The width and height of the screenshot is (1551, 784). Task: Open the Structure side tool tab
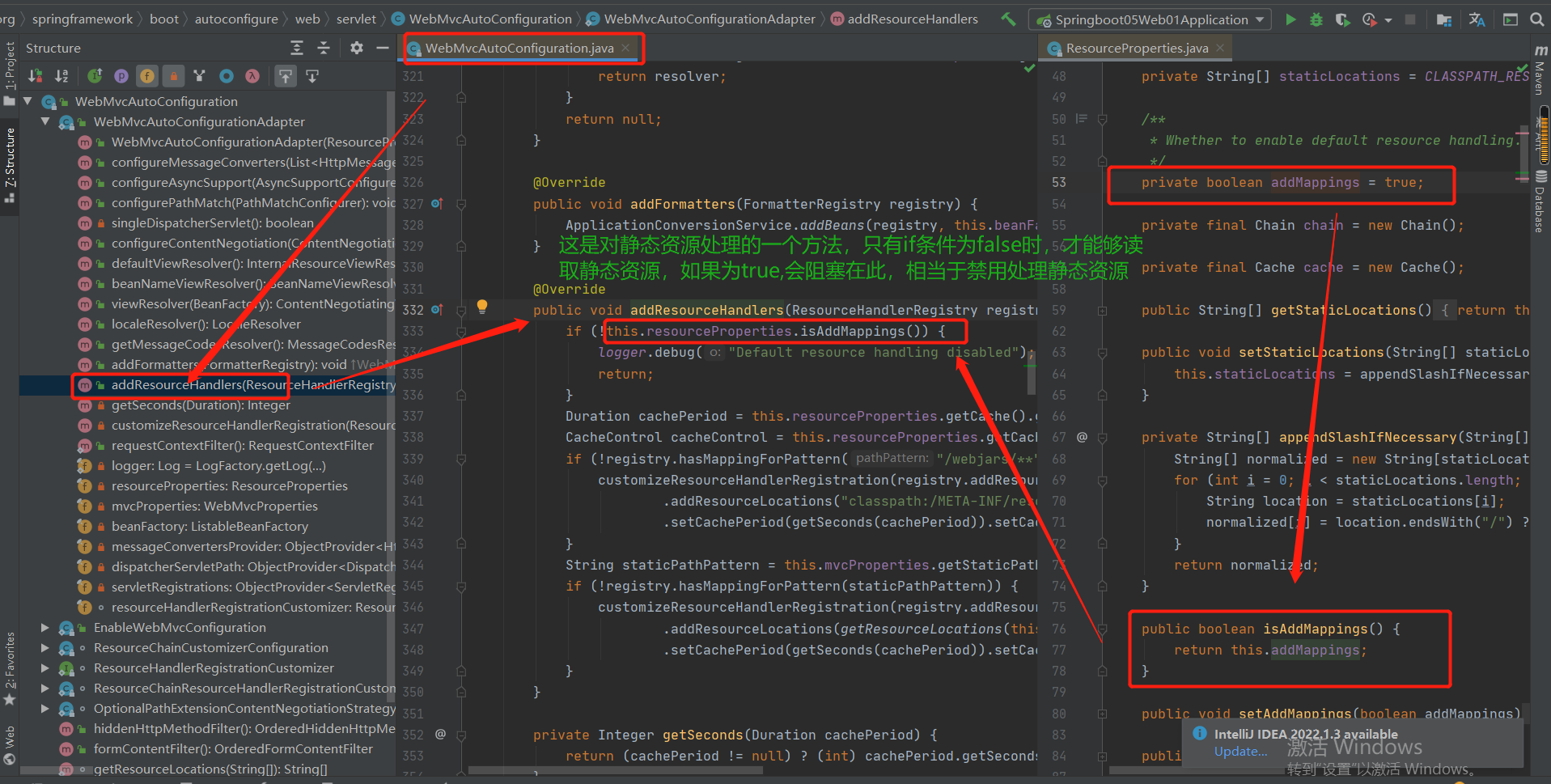(10, 165)
